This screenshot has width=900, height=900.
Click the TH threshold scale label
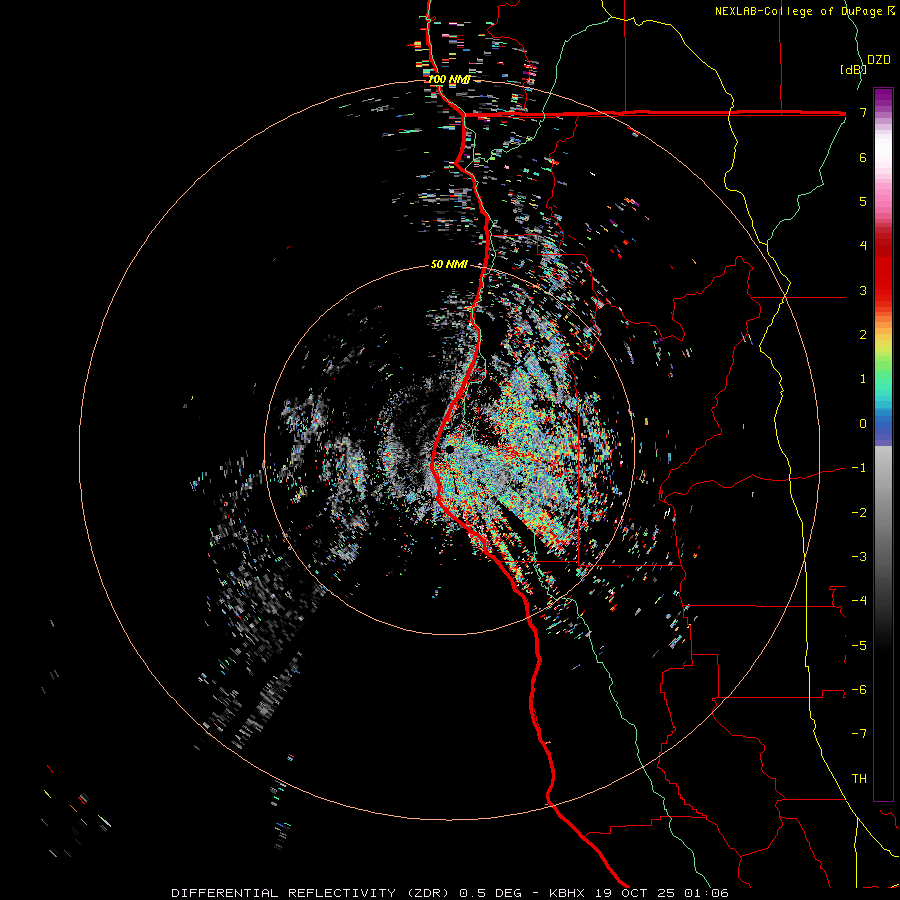pyautogui.click(x=859, y=779)
